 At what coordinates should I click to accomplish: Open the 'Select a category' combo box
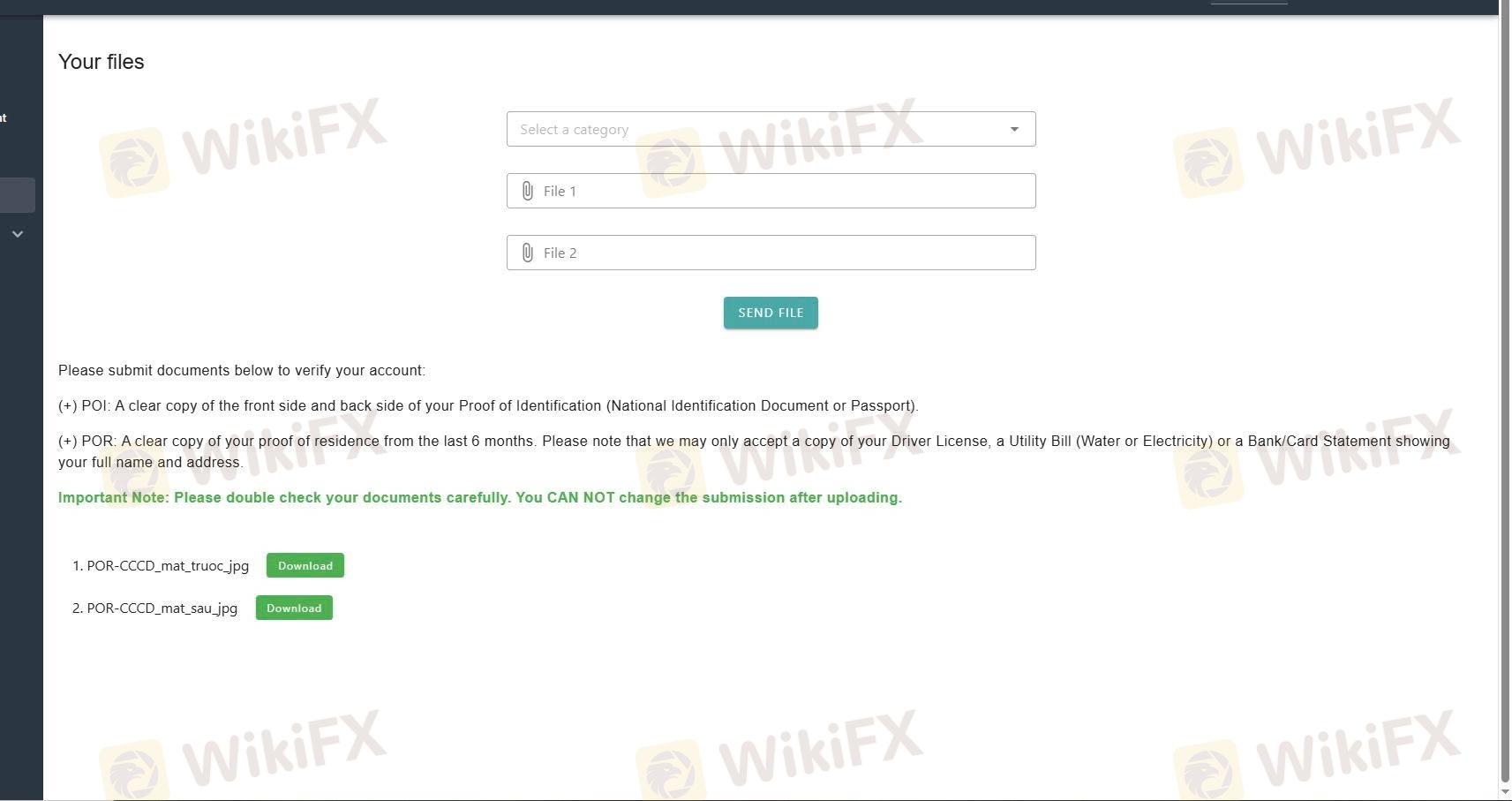click(771, 129)
